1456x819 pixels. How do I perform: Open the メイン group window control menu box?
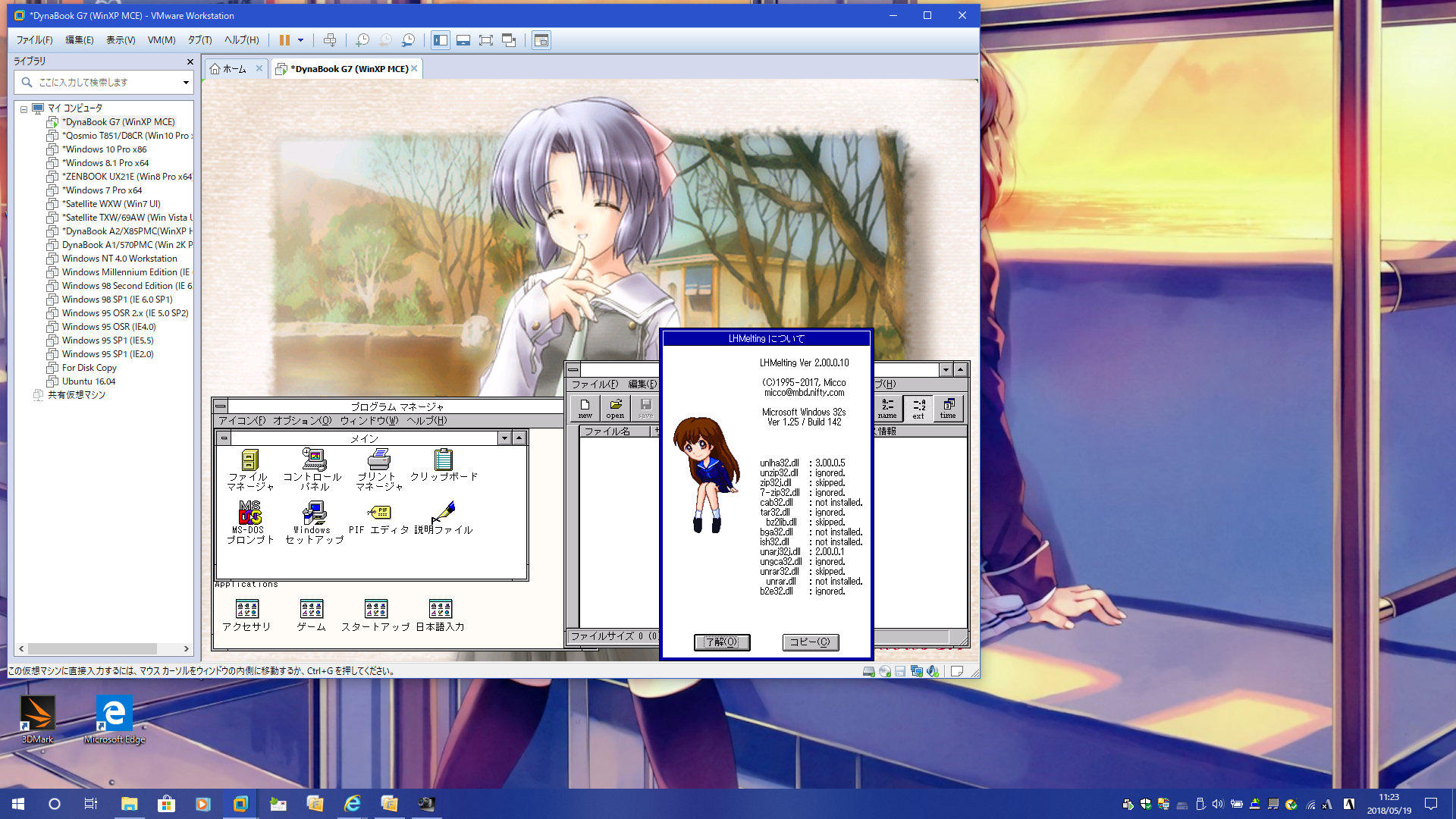pos(224,438)
